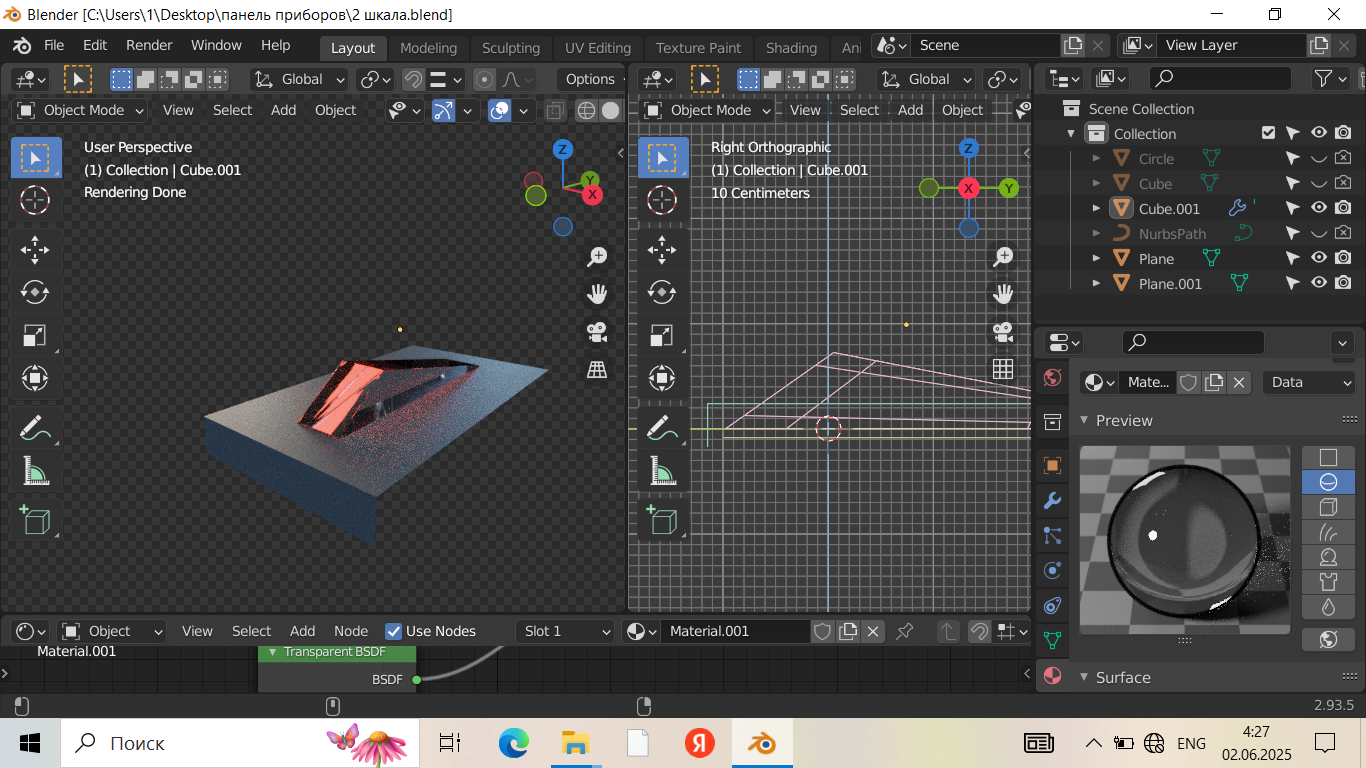Activate the Annotate pencil tool in left viewport
The height and width of the screenshot is (768, 1366).
point(35,428)
